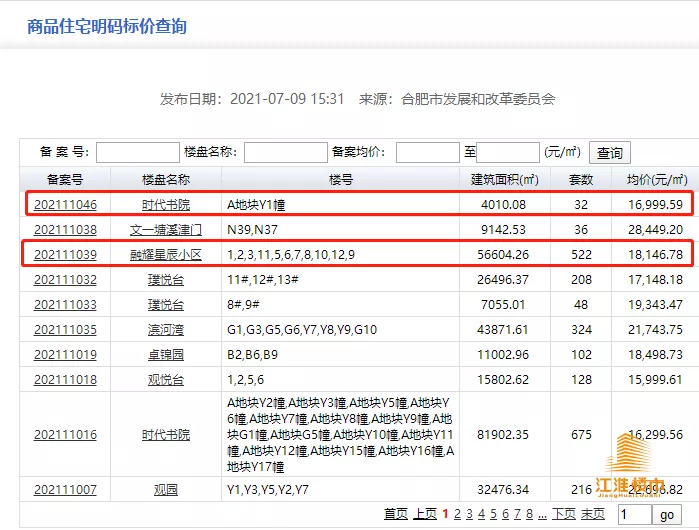This screenshot has height=530, width=699.
Task: Select page 4 in pagination
Action: click(481, 514)
